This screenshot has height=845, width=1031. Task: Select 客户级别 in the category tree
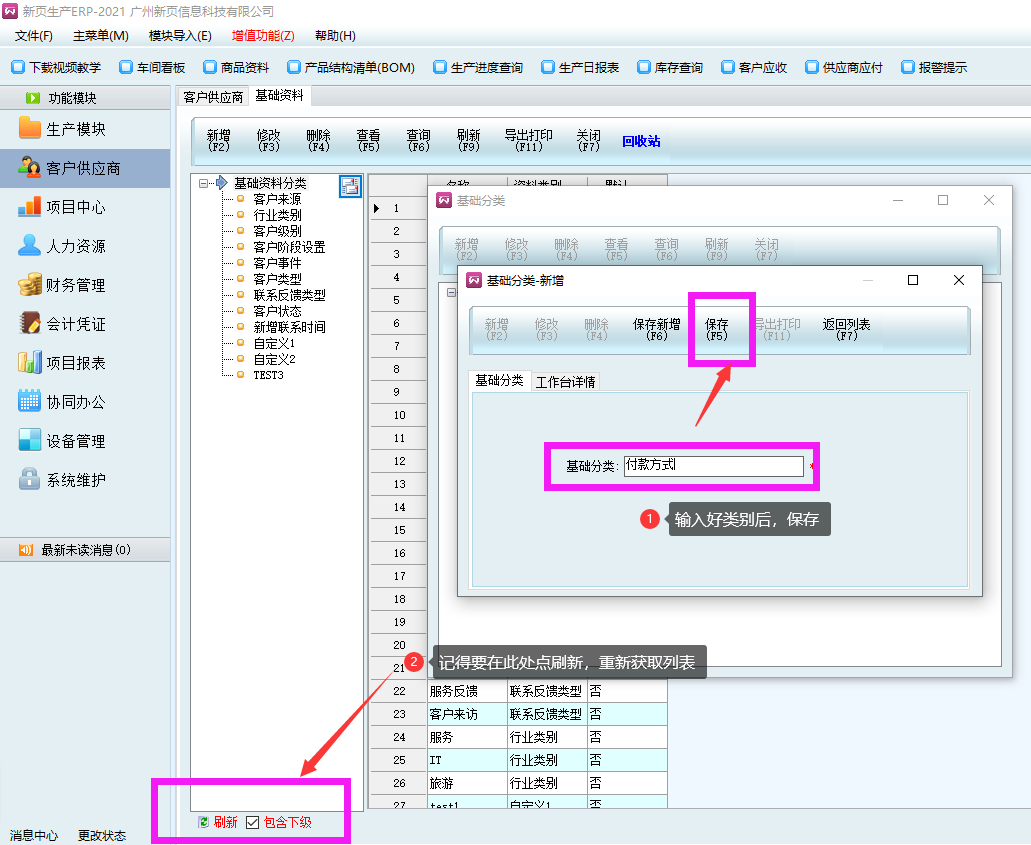coord(277,231)
